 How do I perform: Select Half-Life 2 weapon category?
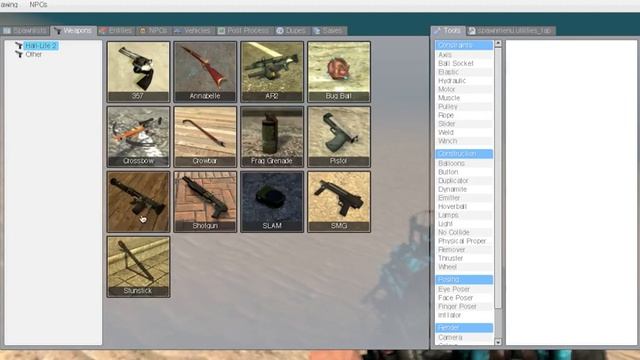(41, 45)
